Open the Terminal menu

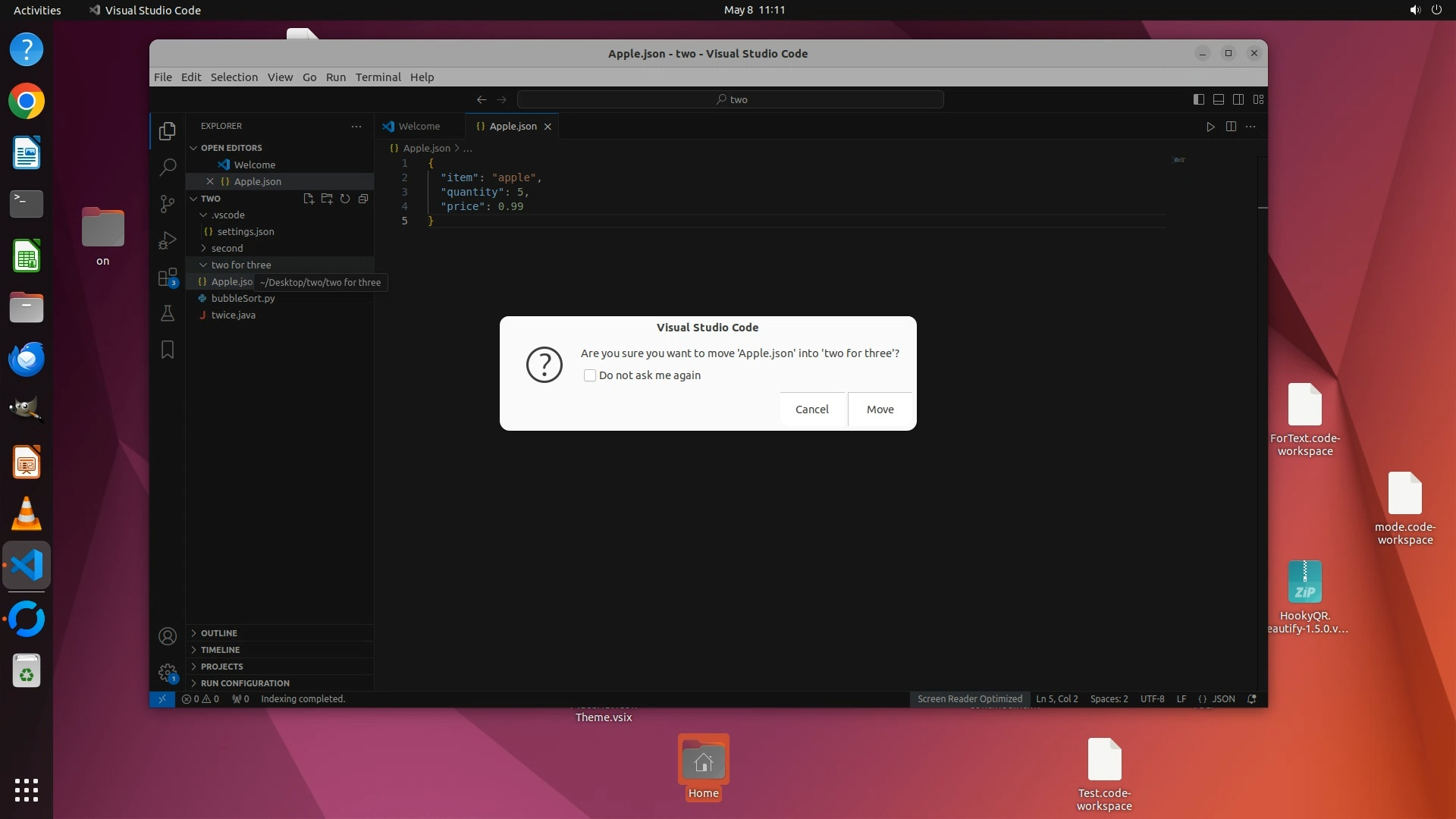point(378,77)
